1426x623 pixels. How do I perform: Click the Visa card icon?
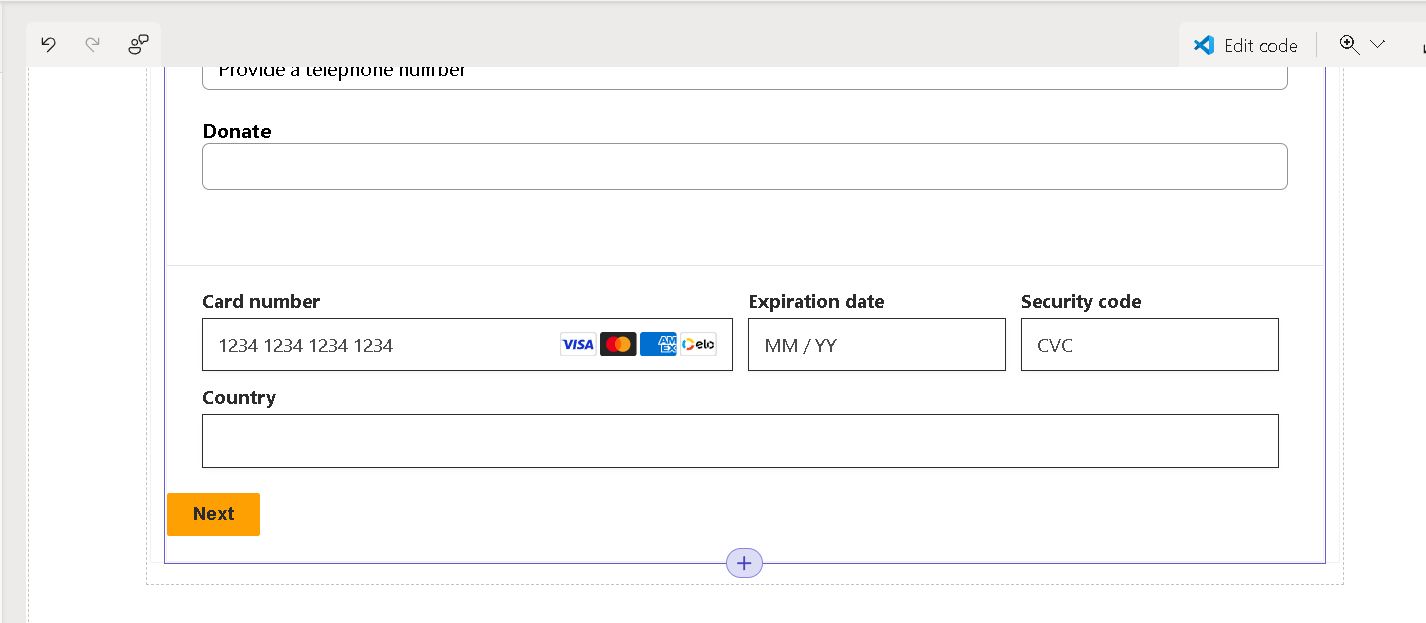point(578,345)
